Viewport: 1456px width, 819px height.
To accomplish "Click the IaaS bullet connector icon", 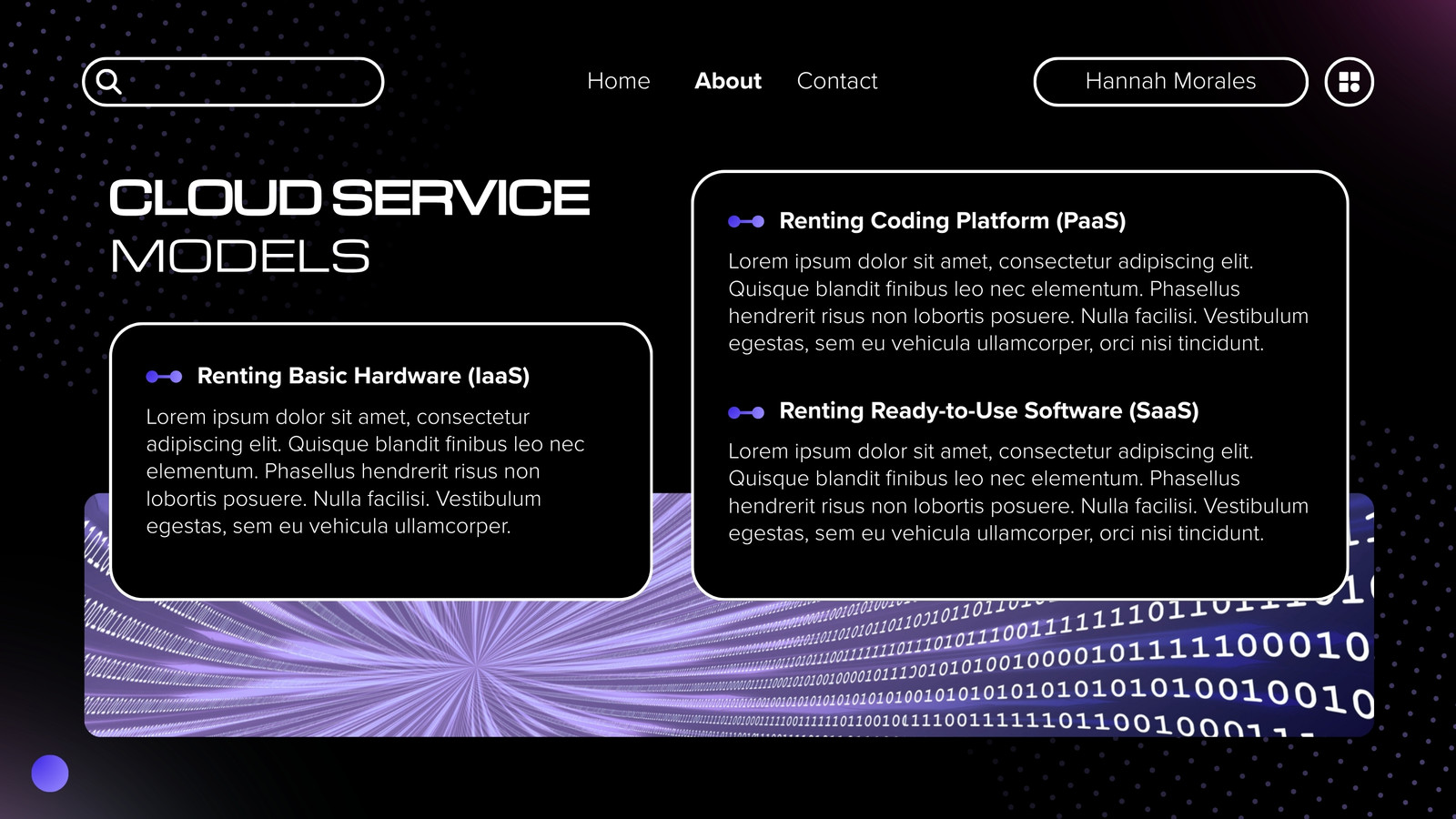I will click(x=164, y=377).
